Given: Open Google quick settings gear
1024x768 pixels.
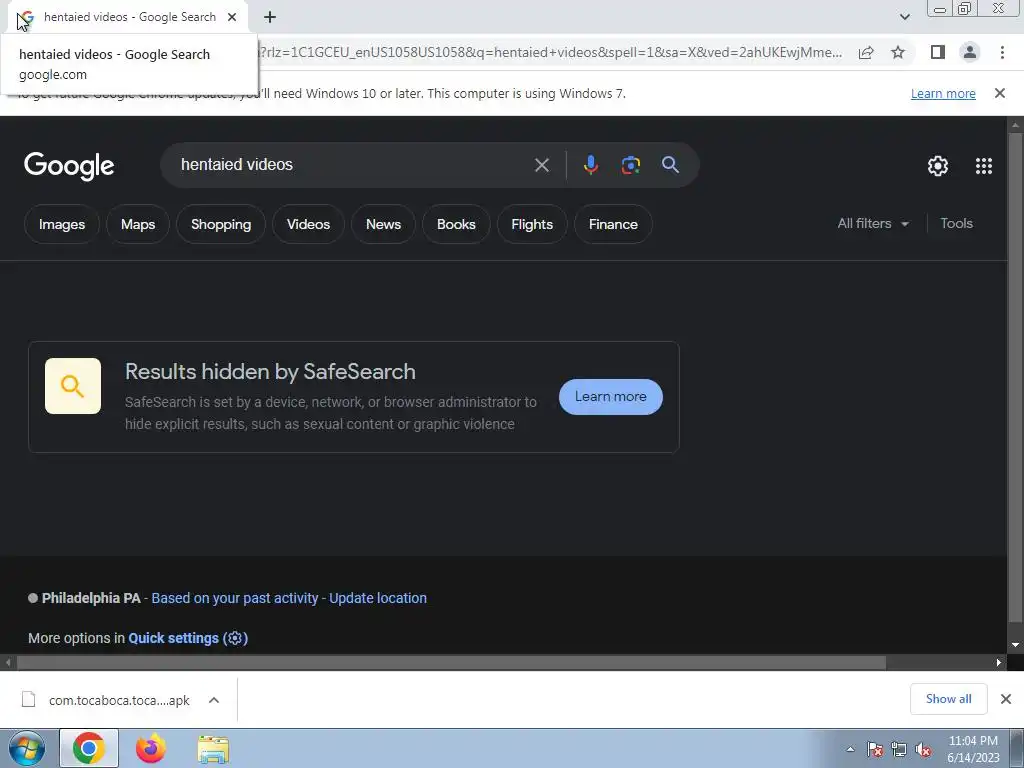Looking at the screenshot, I should click(938, 166).
